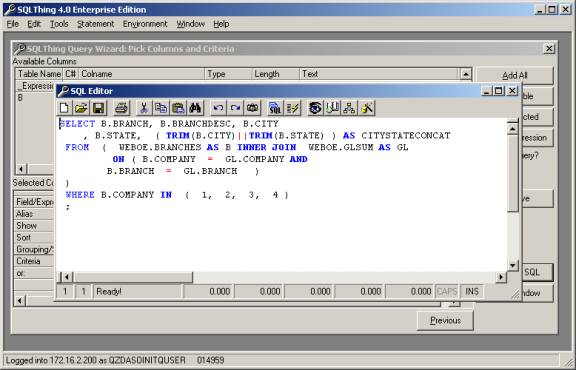This screenshot has width=576, height=370.
Task: Click the eye icon in editor toolbar
Action: [315, 108]
